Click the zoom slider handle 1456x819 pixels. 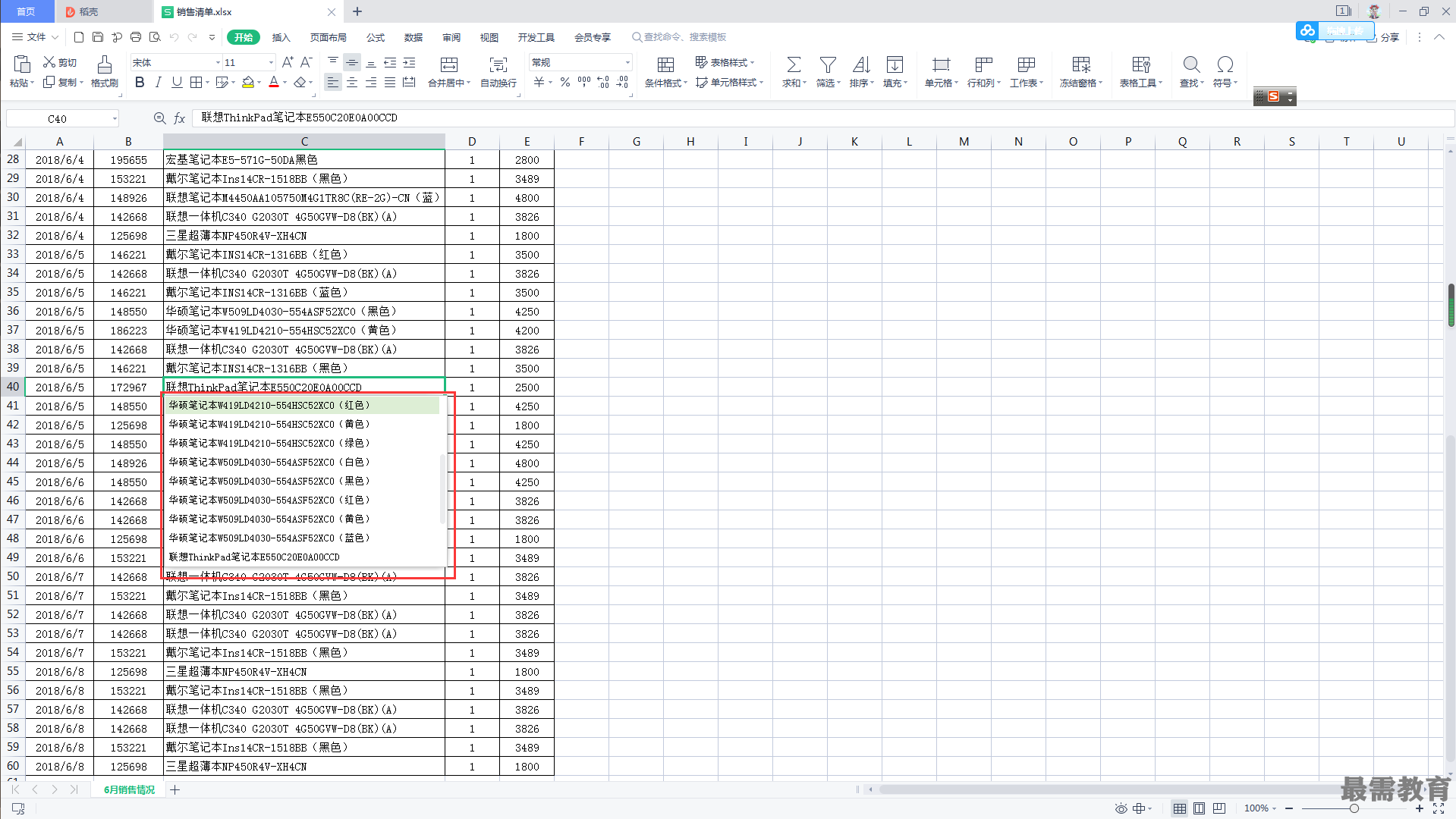click(x=1354, y=808)
